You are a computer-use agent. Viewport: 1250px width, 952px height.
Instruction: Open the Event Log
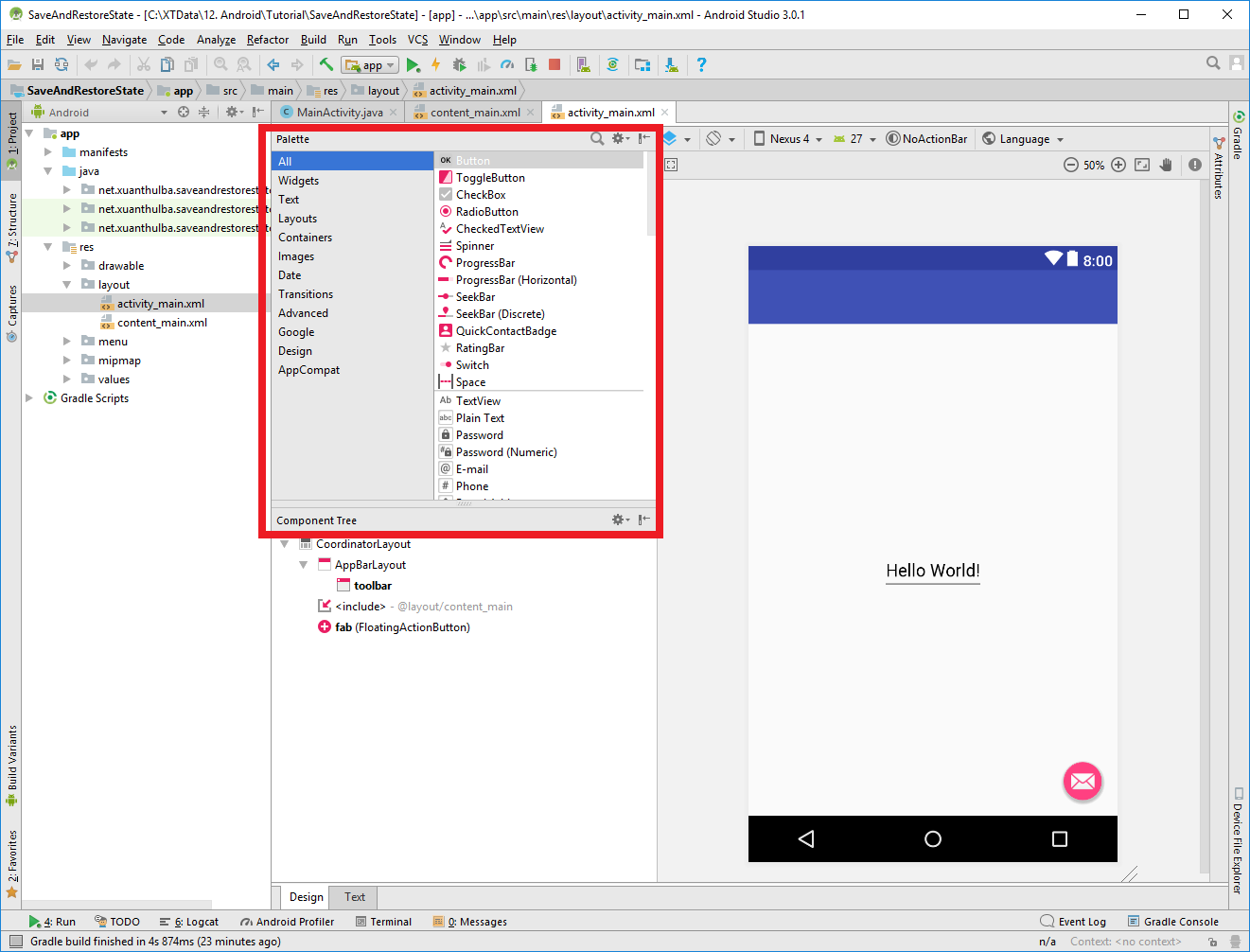1073,922
